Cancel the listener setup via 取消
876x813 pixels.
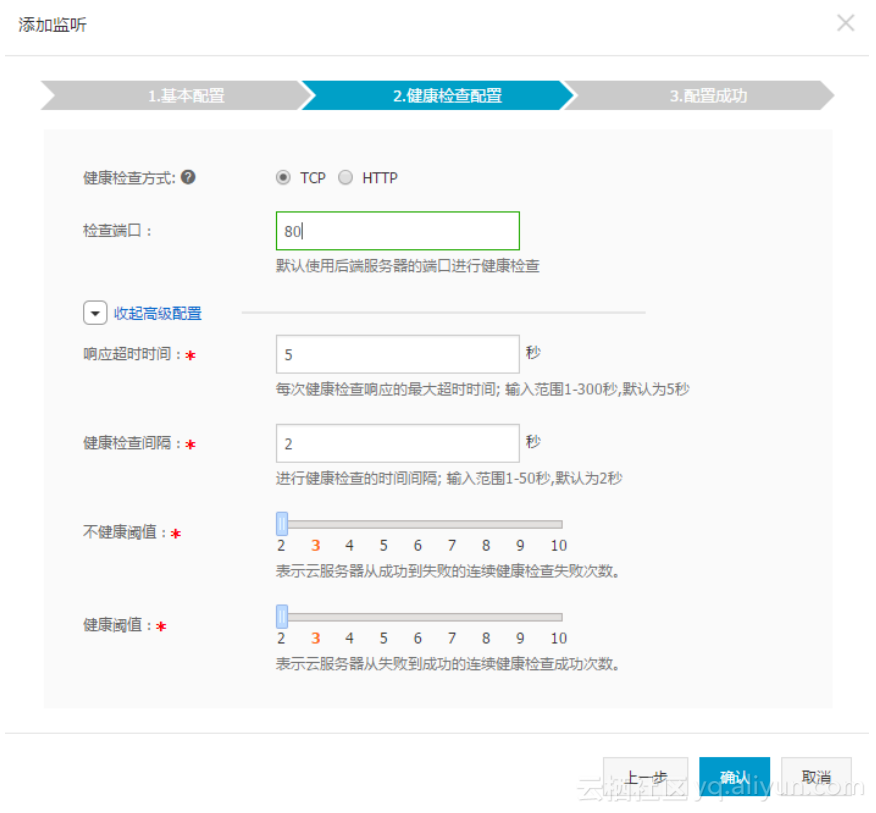[816, 776]
